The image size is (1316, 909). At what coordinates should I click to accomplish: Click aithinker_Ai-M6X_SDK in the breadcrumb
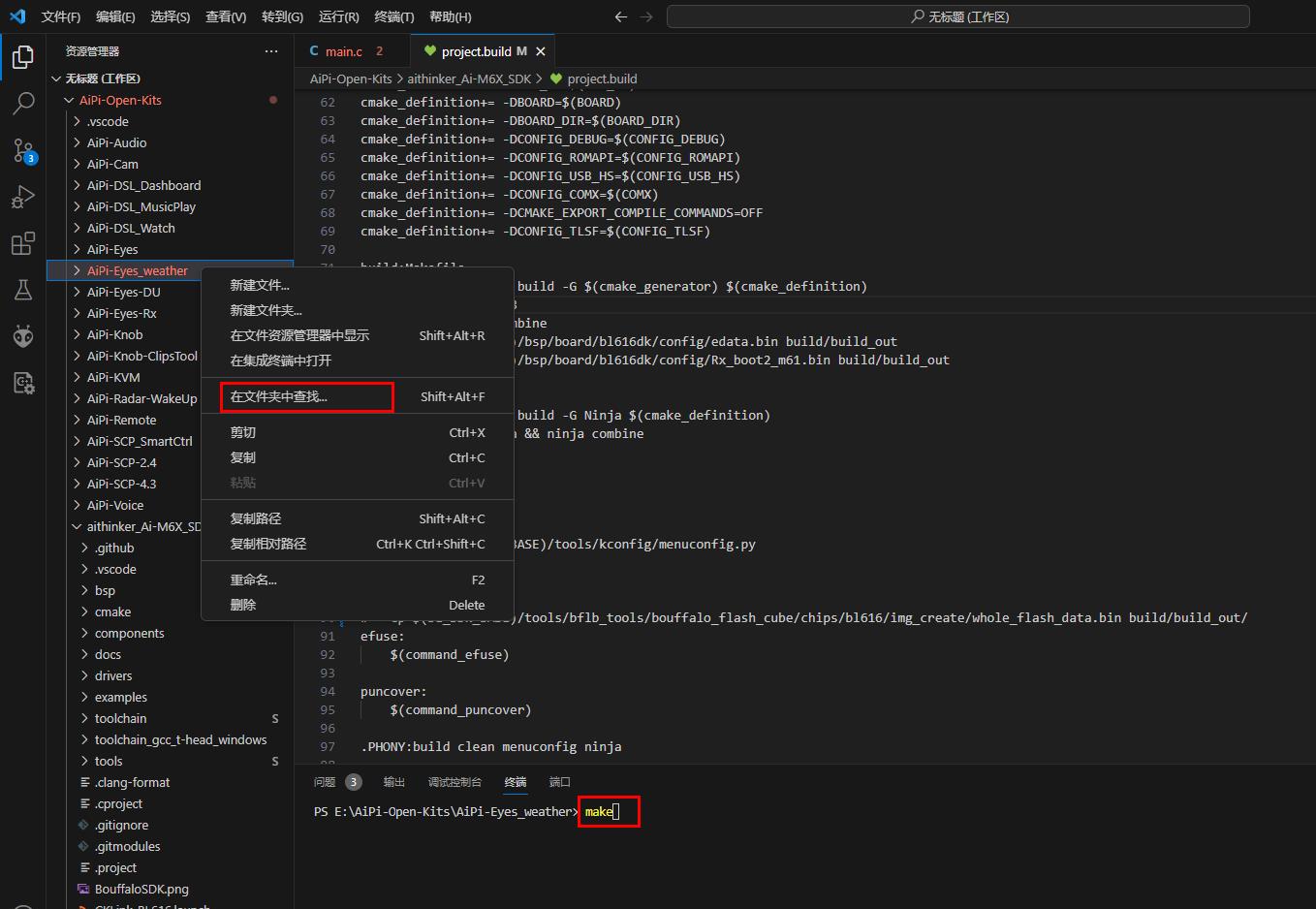[x=469, y=78]
